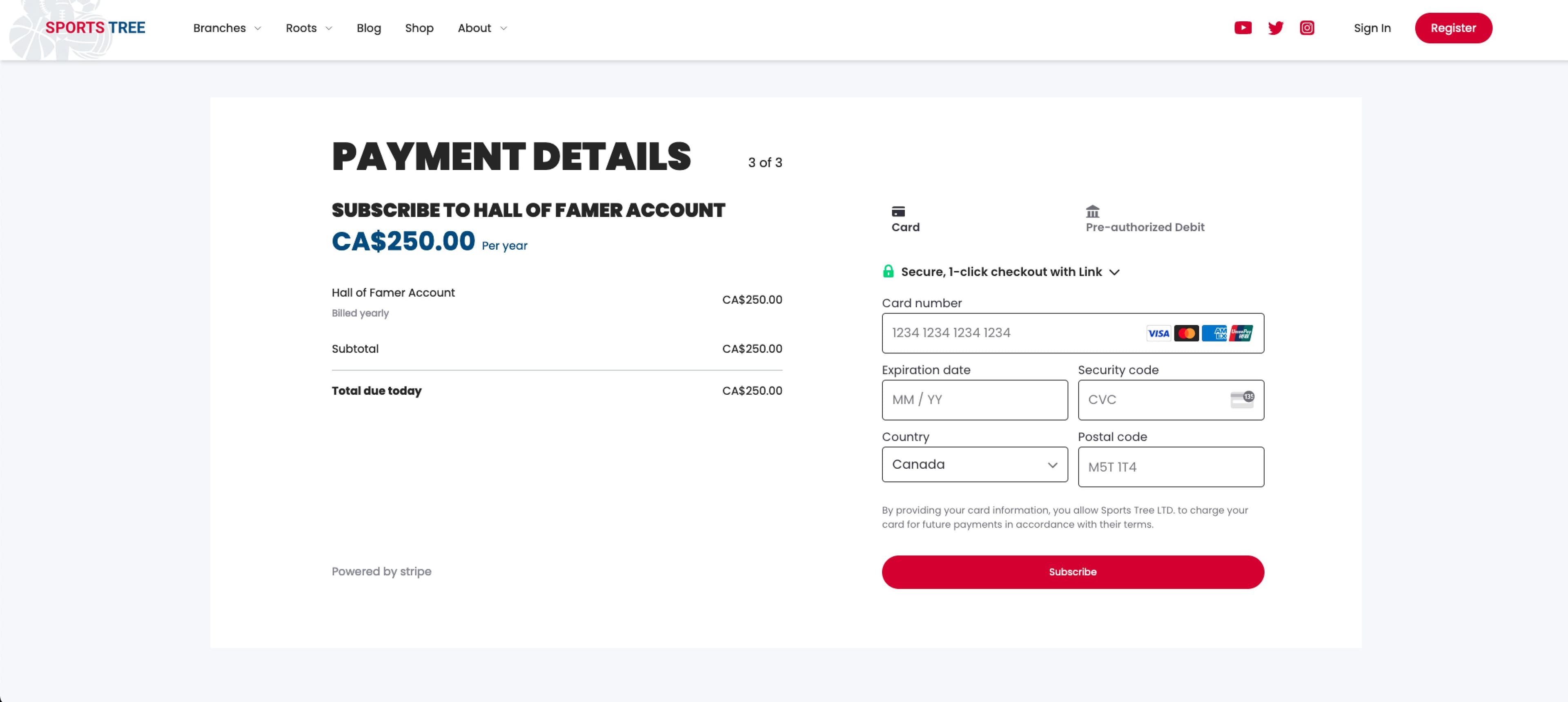Open the Instagram icon in header
This screenshot has height=702, width=1568.
(x=1307, y=28)
